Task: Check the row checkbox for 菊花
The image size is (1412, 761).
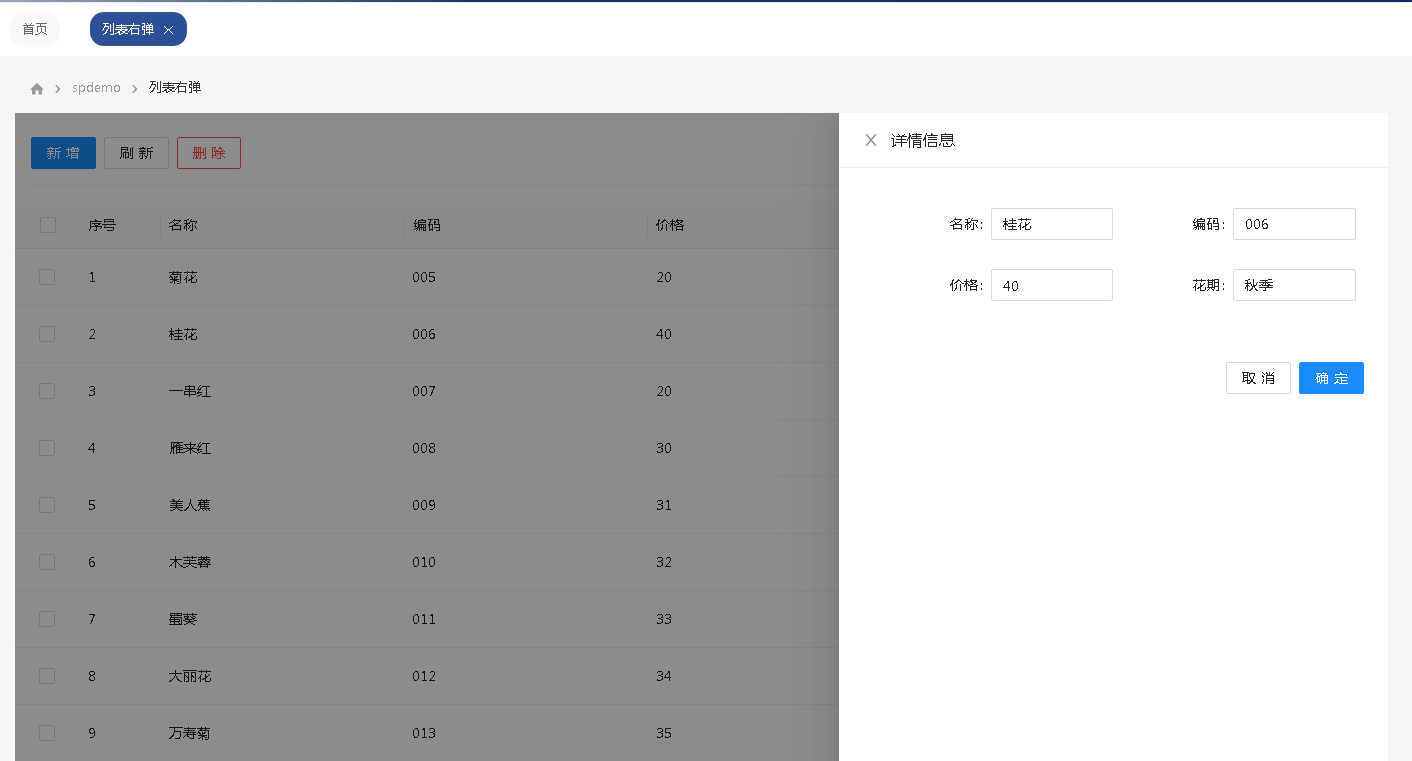Action: tap(47, 277)
